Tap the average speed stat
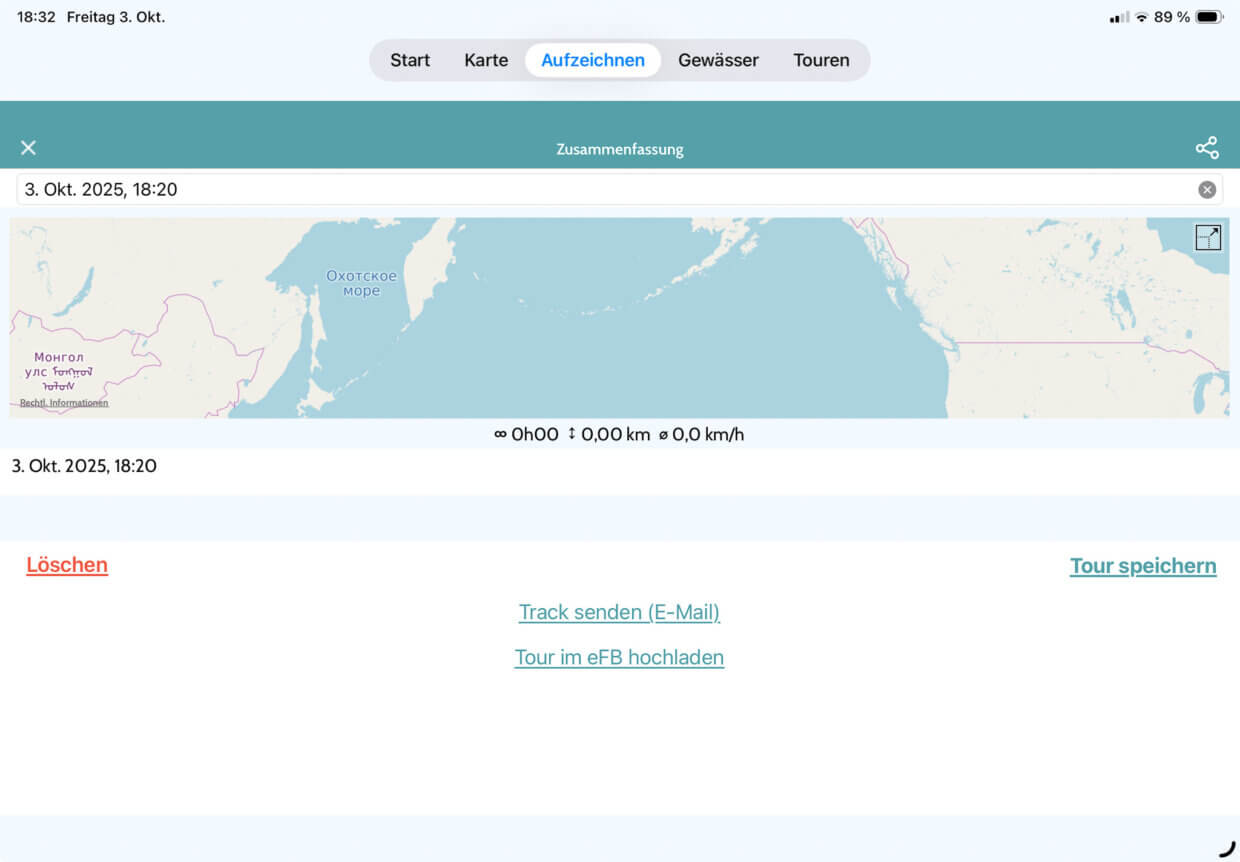1240x862 pixels. pyautogui.click(x=701, y=434)
